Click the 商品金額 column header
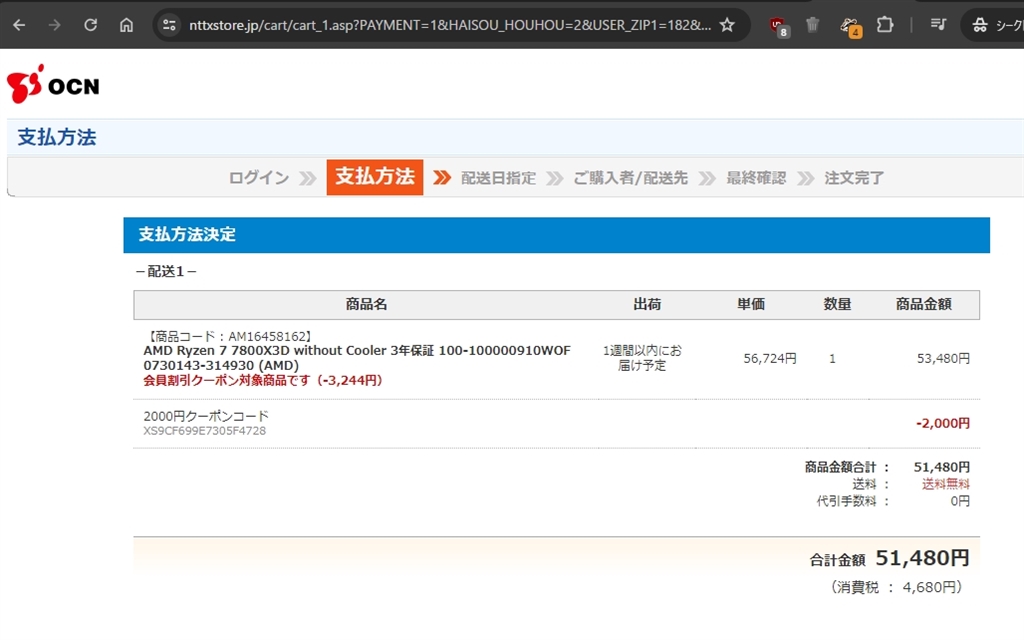 [x=923, y=304]
